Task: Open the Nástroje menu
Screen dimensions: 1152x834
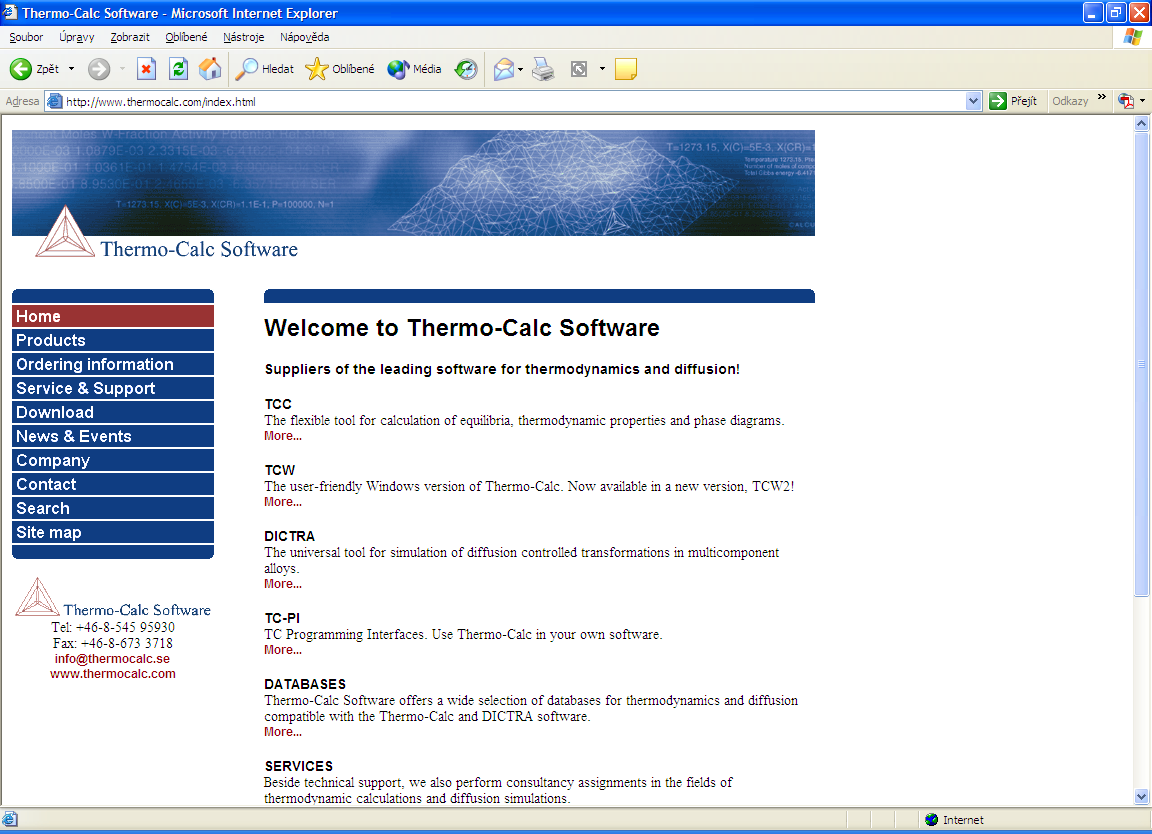Action: coord(243,37)
